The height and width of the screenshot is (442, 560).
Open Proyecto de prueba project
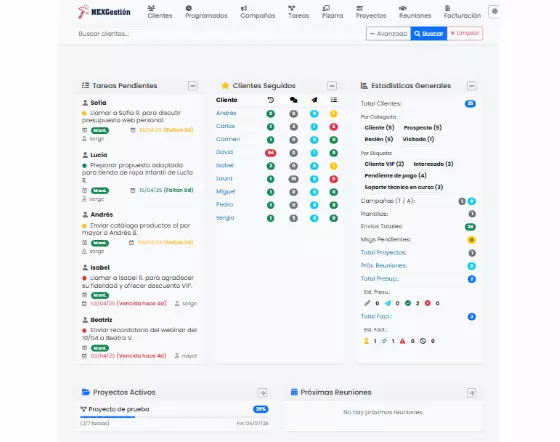click(x=119, y=409)
